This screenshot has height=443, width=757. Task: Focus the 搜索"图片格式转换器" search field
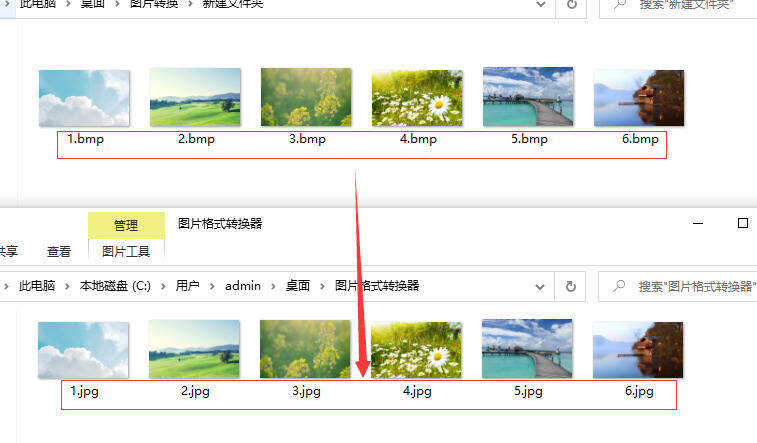tap(690, 286)
